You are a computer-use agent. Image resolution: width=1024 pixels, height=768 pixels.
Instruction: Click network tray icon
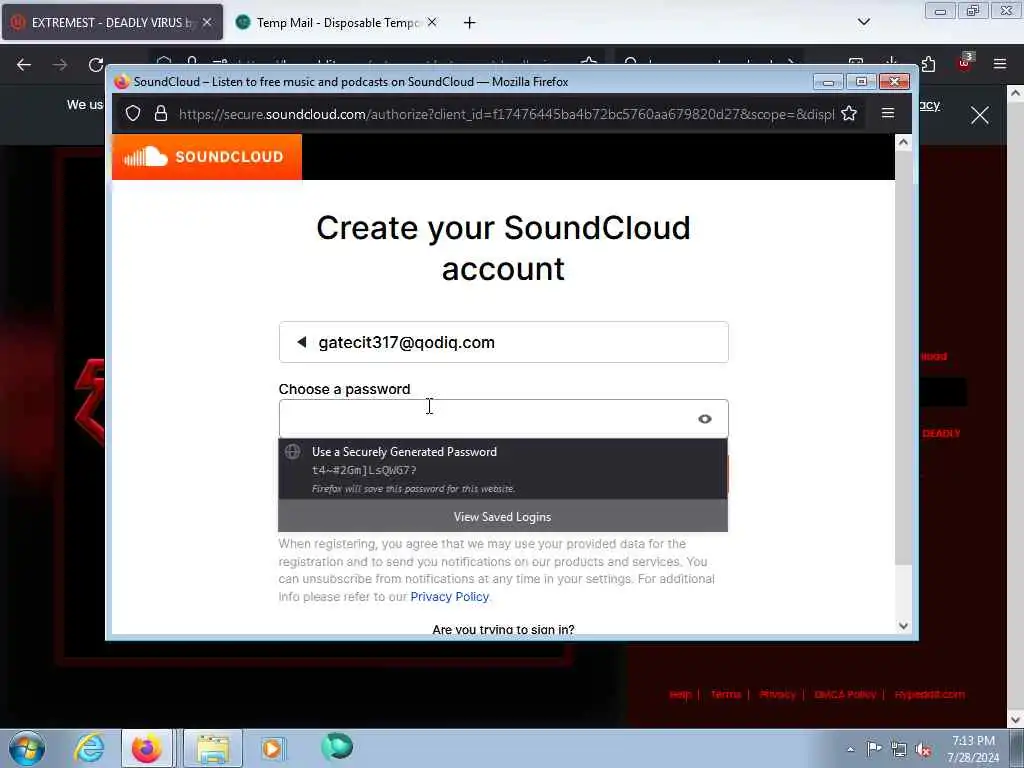coord(899,749)
